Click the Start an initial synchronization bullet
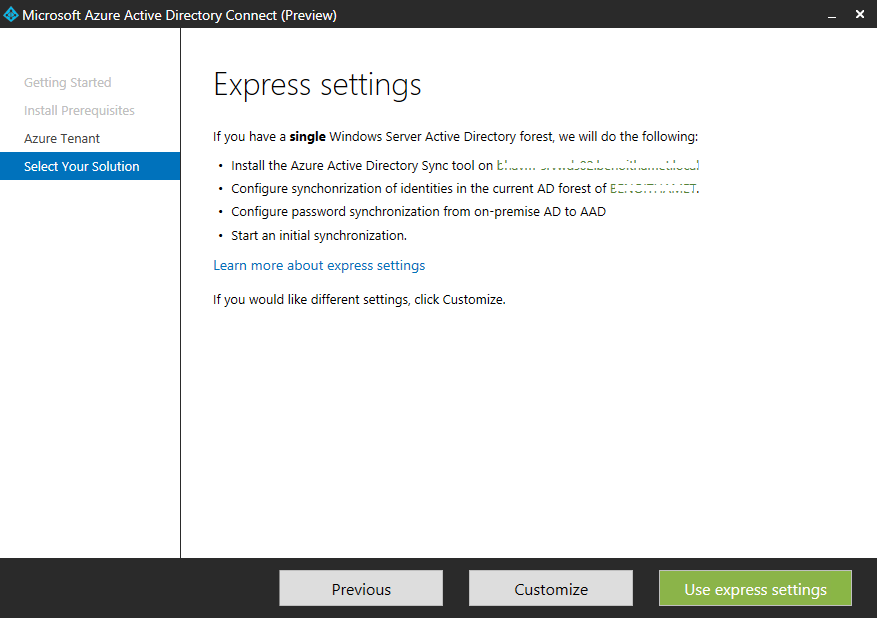 coord(319,236)
